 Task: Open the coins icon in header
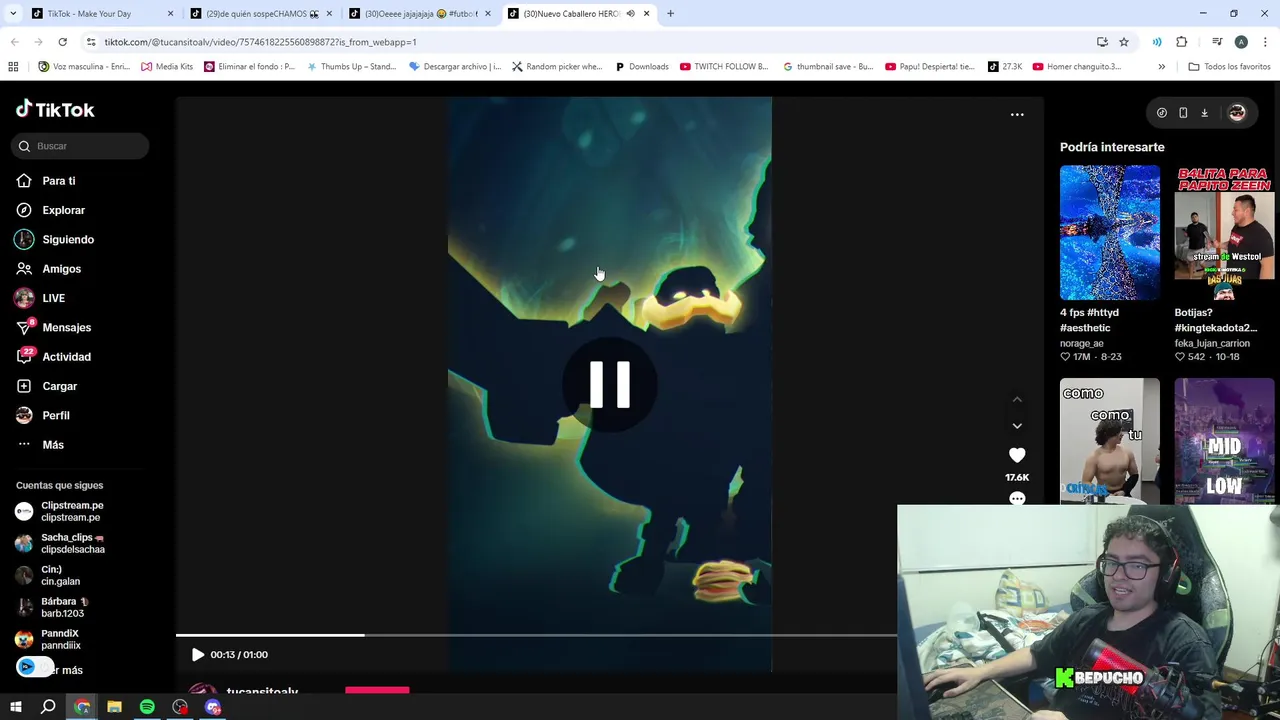[1161, 113]
